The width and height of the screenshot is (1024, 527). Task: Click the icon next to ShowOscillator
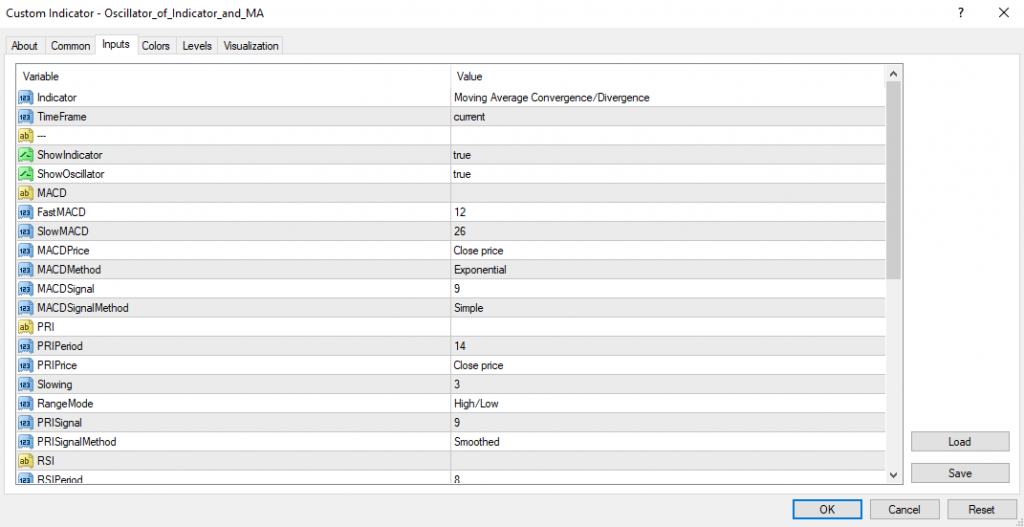(x=25, y=174)
